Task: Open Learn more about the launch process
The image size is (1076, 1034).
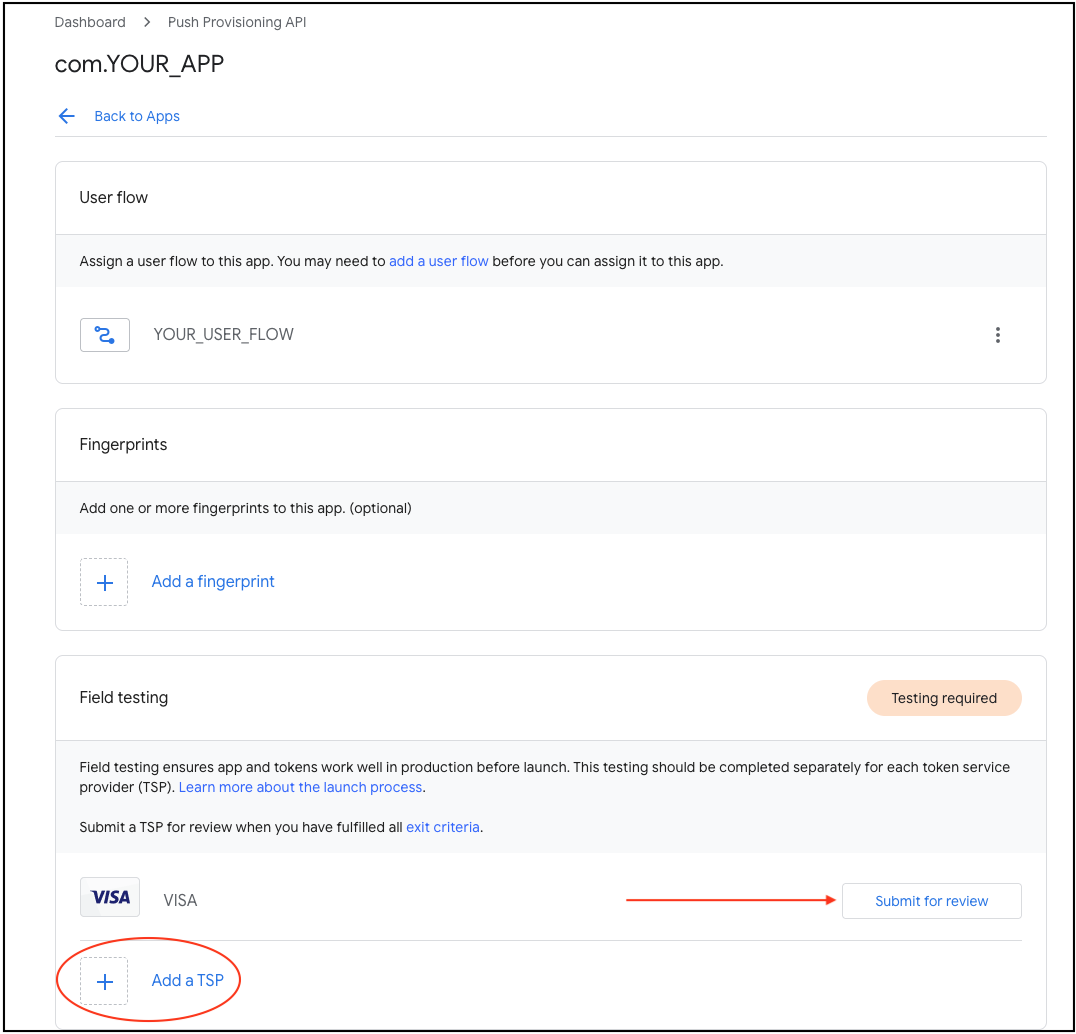Action: (x=300, y=787)
